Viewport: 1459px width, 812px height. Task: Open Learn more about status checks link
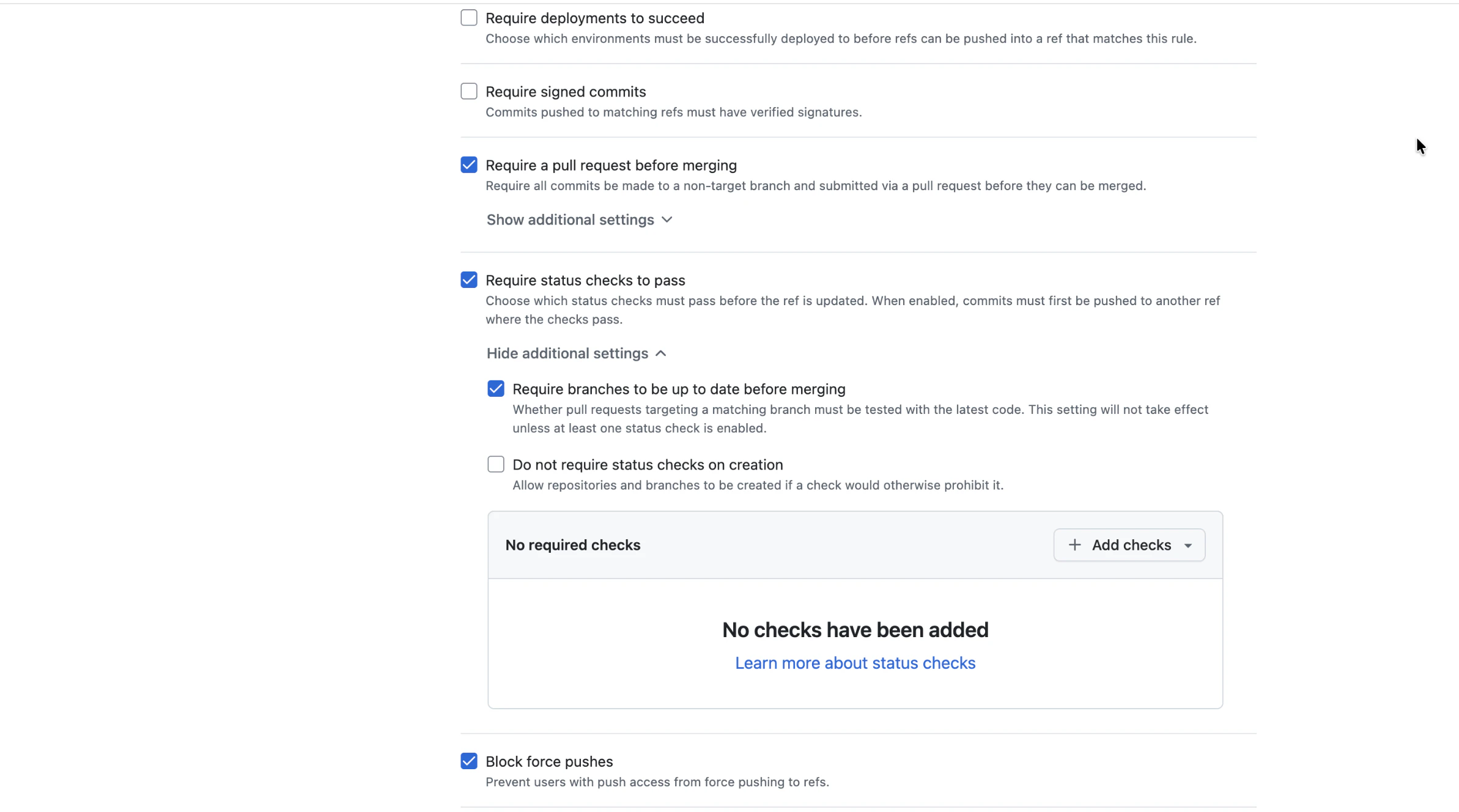coord(855,663)
